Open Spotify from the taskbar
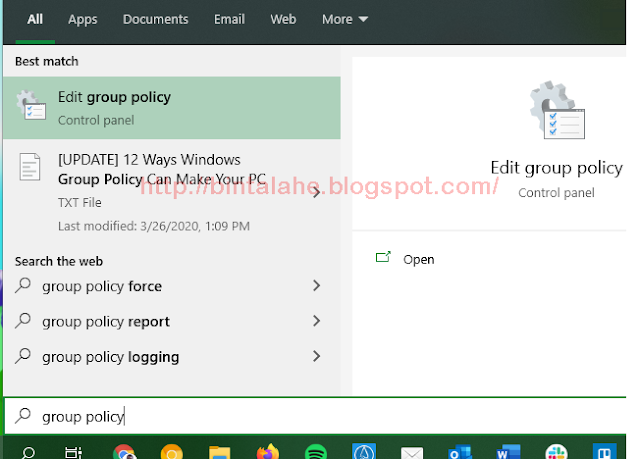This screenshot has height=459, width=640. point(316,452)
